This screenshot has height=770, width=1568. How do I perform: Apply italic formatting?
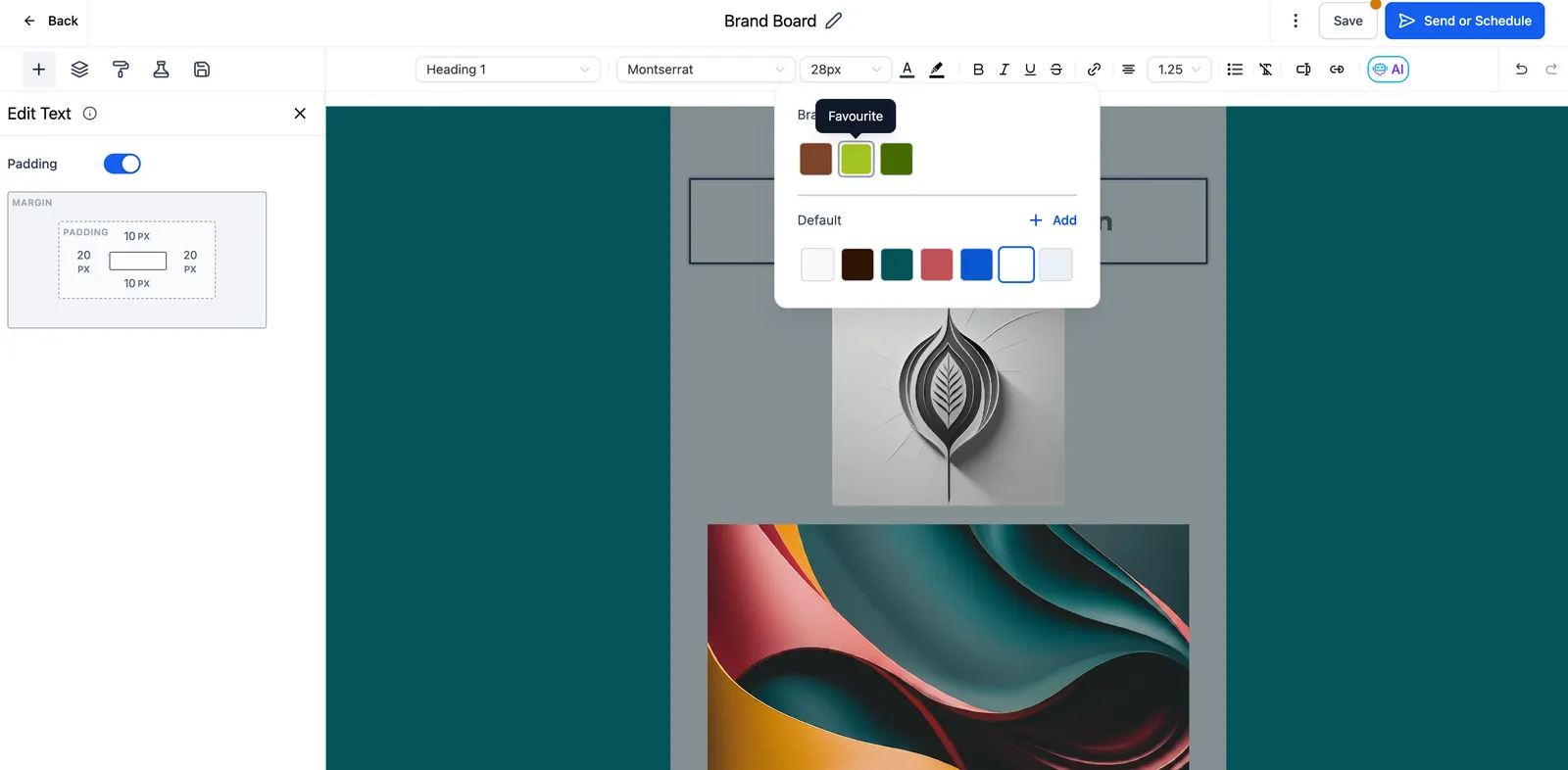[1004, 70]
